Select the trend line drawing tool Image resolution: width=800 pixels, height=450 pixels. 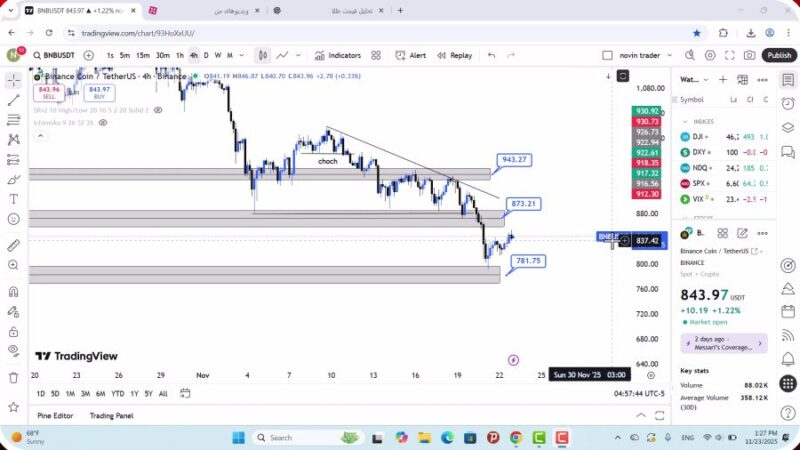13,100
